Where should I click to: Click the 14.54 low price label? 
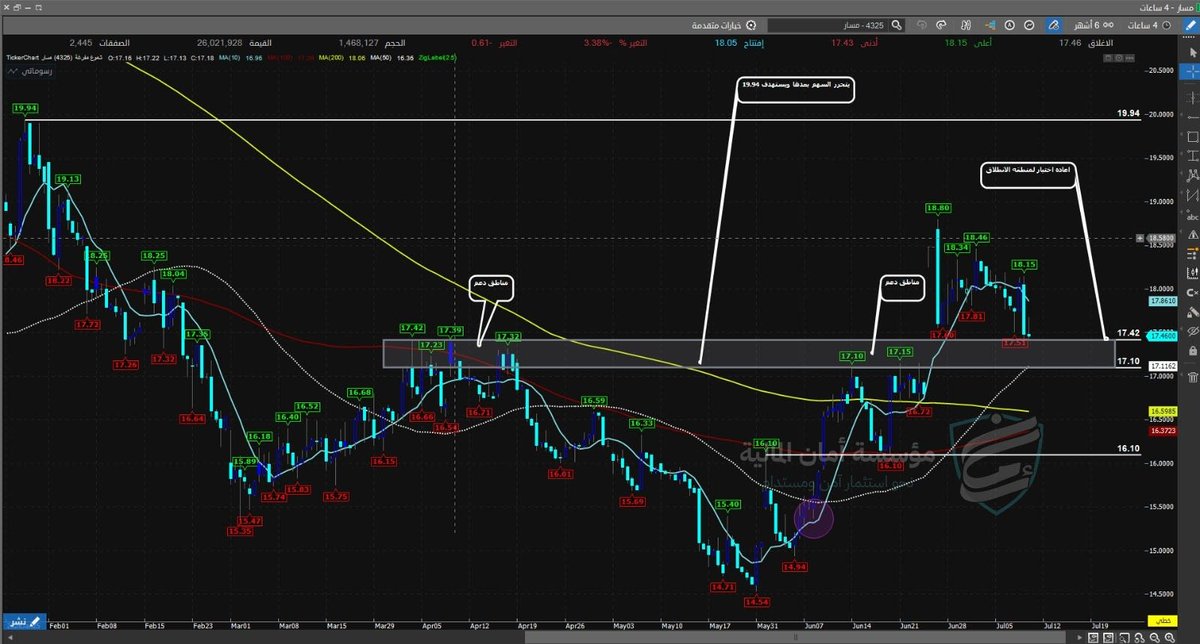click(757, 603)
